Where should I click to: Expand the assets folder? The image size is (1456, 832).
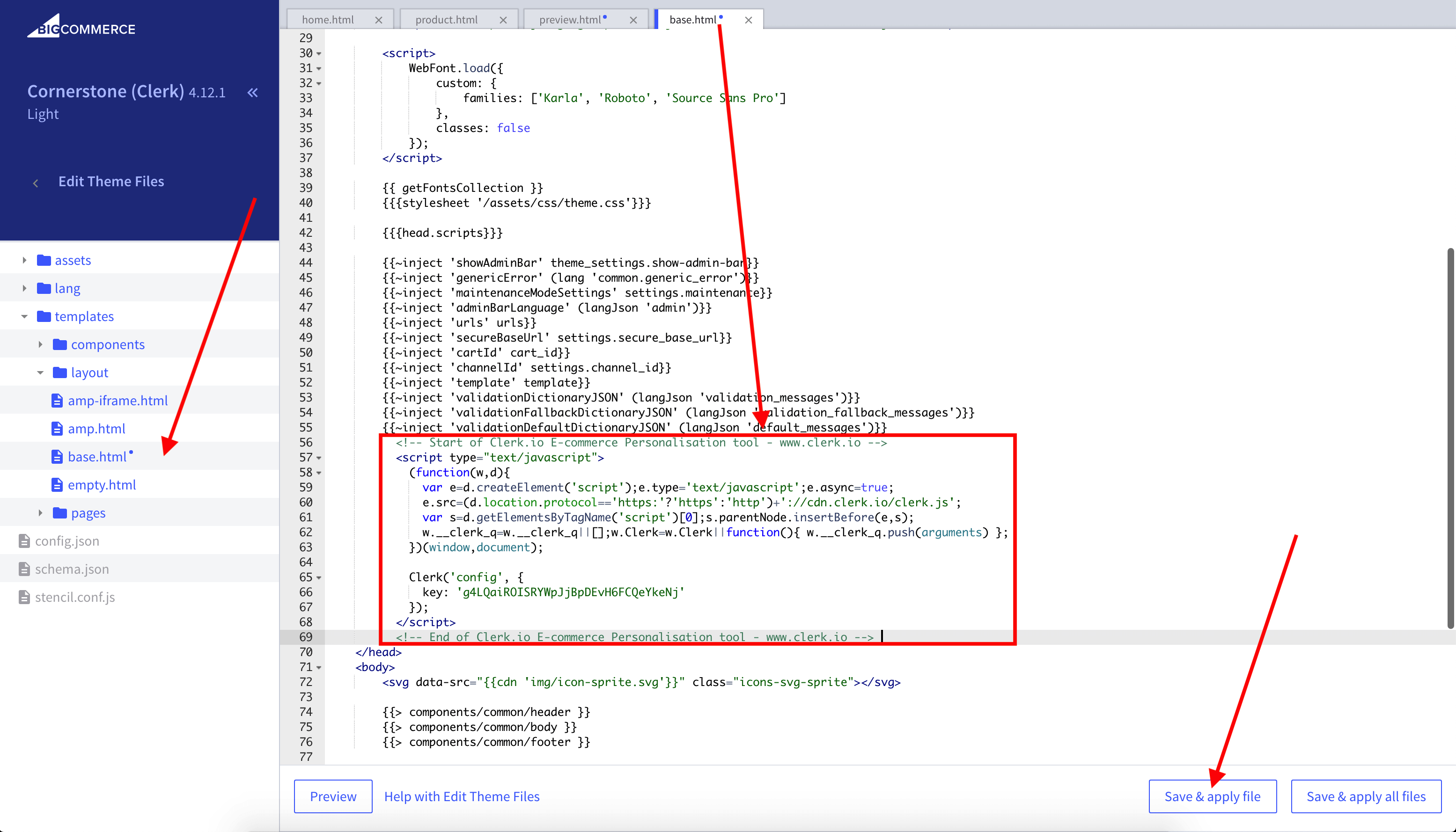click(x=24, y=259)
